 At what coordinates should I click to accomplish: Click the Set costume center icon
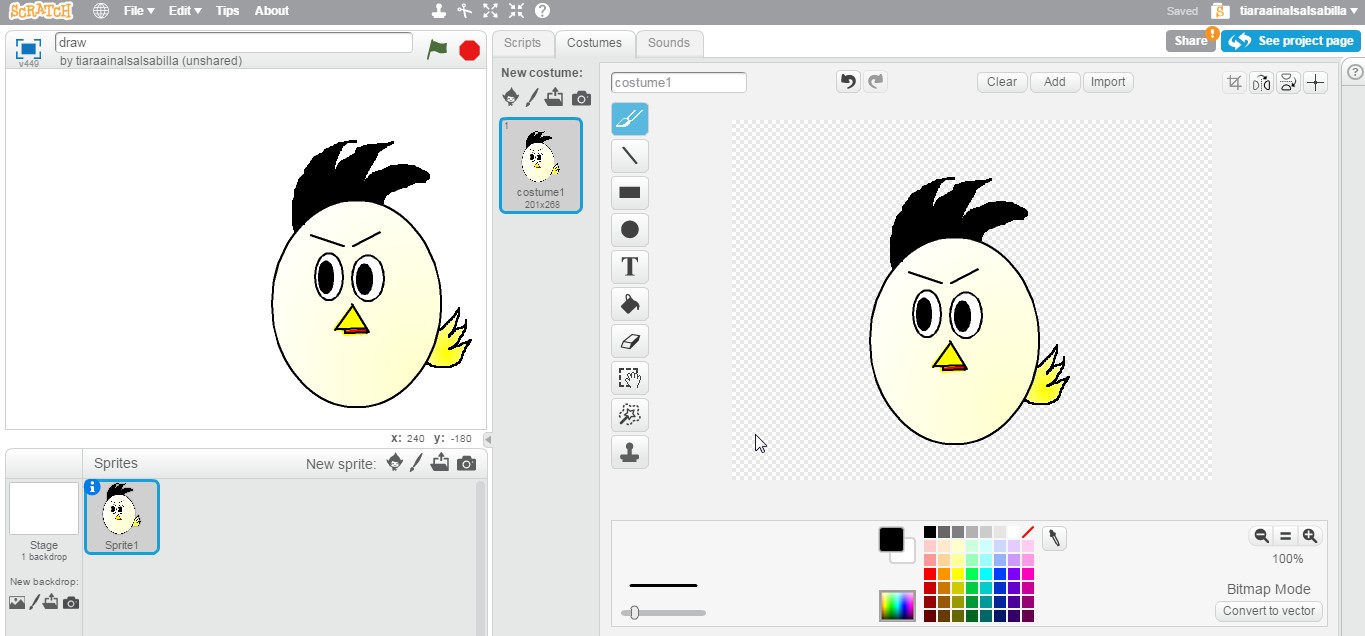click(1316, 82)
